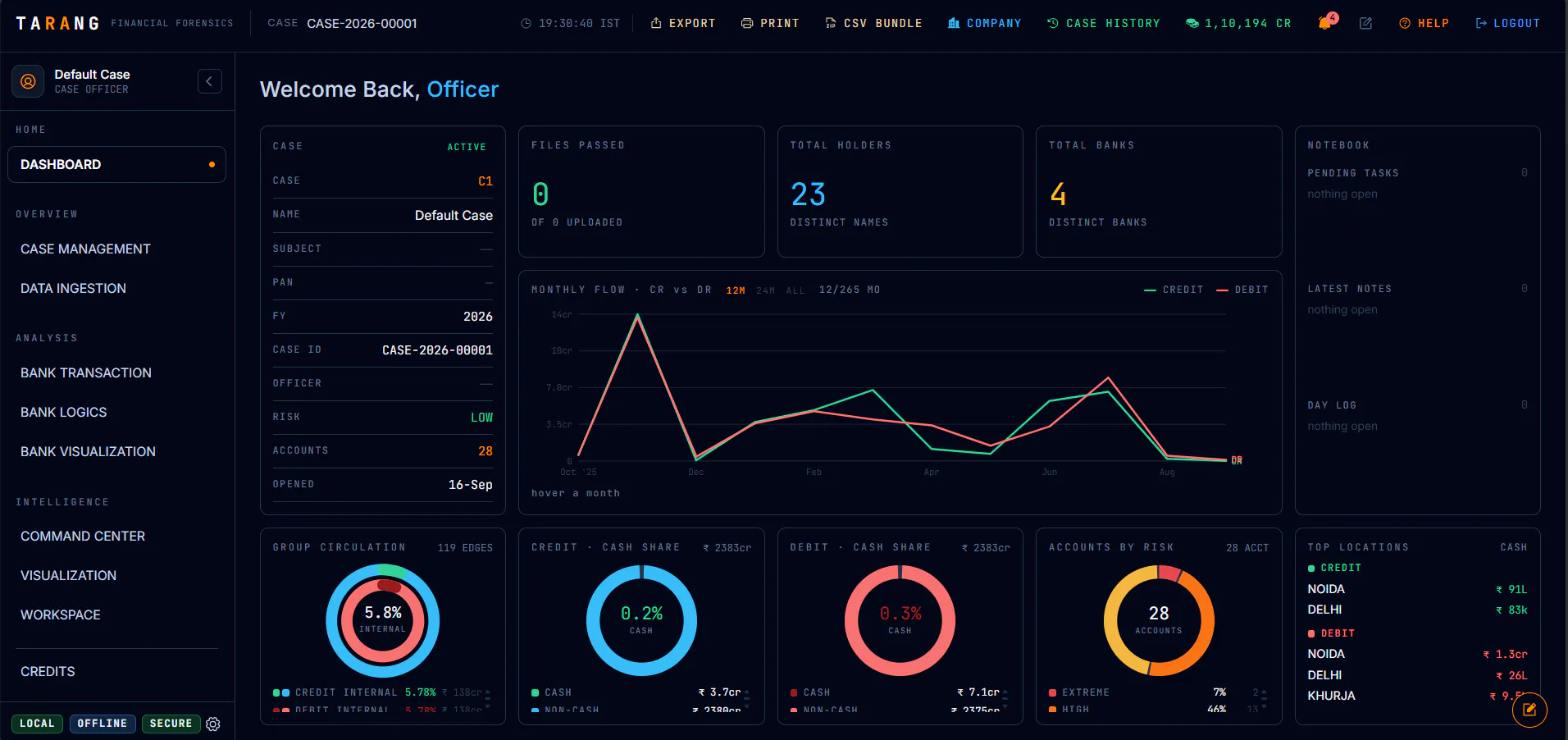Open settings via the gear icon
Screen dimensions: 1568x740
[213, 724]
